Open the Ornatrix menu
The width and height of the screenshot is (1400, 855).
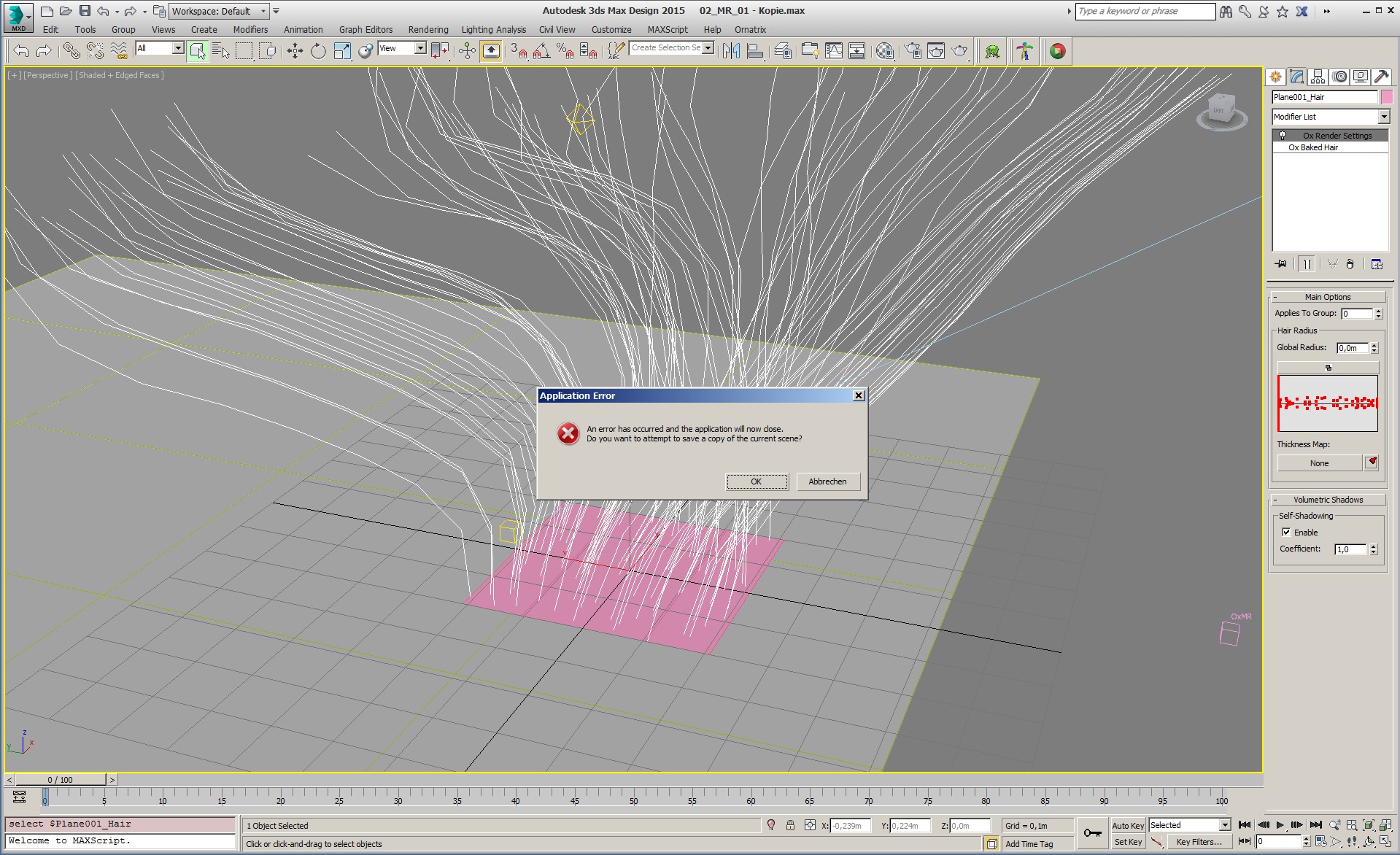coord(750,30)
